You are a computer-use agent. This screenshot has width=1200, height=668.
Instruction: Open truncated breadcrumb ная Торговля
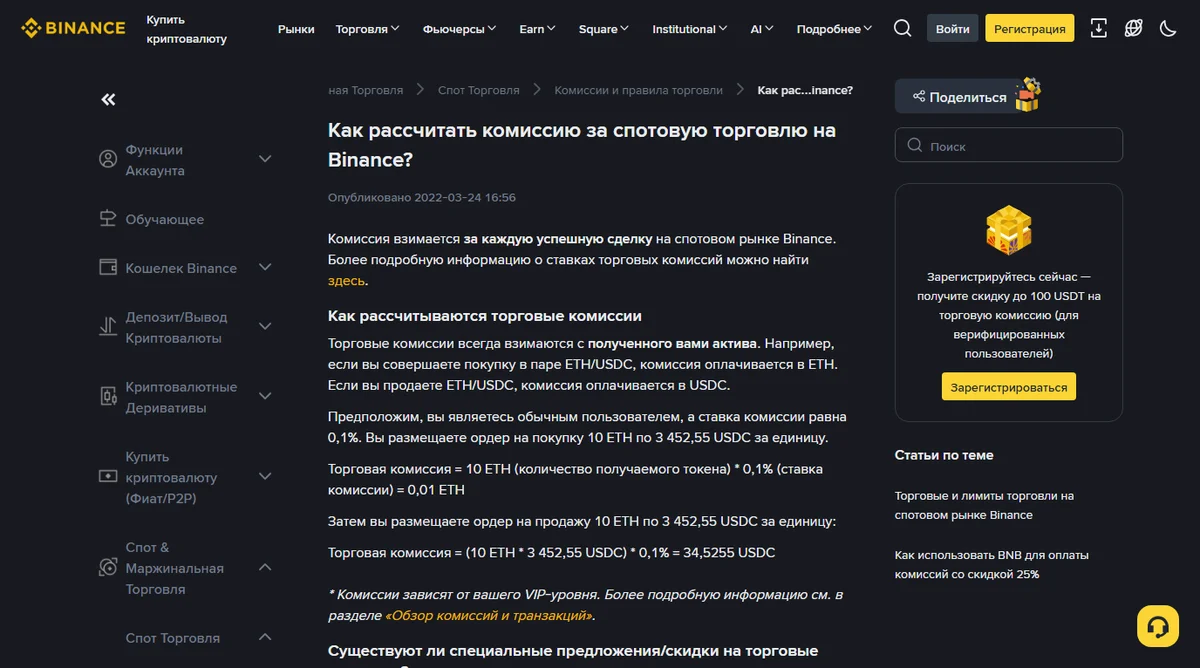[365, 90]
